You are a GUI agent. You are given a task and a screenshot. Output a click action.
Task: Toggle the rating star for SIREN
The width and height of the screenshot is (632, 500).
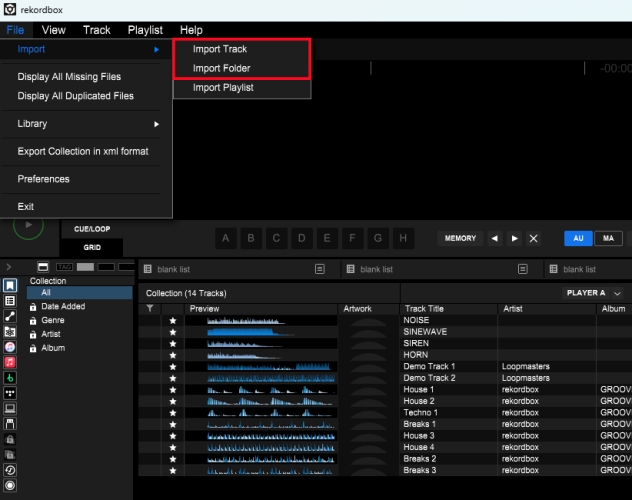[x=173, y=344]
